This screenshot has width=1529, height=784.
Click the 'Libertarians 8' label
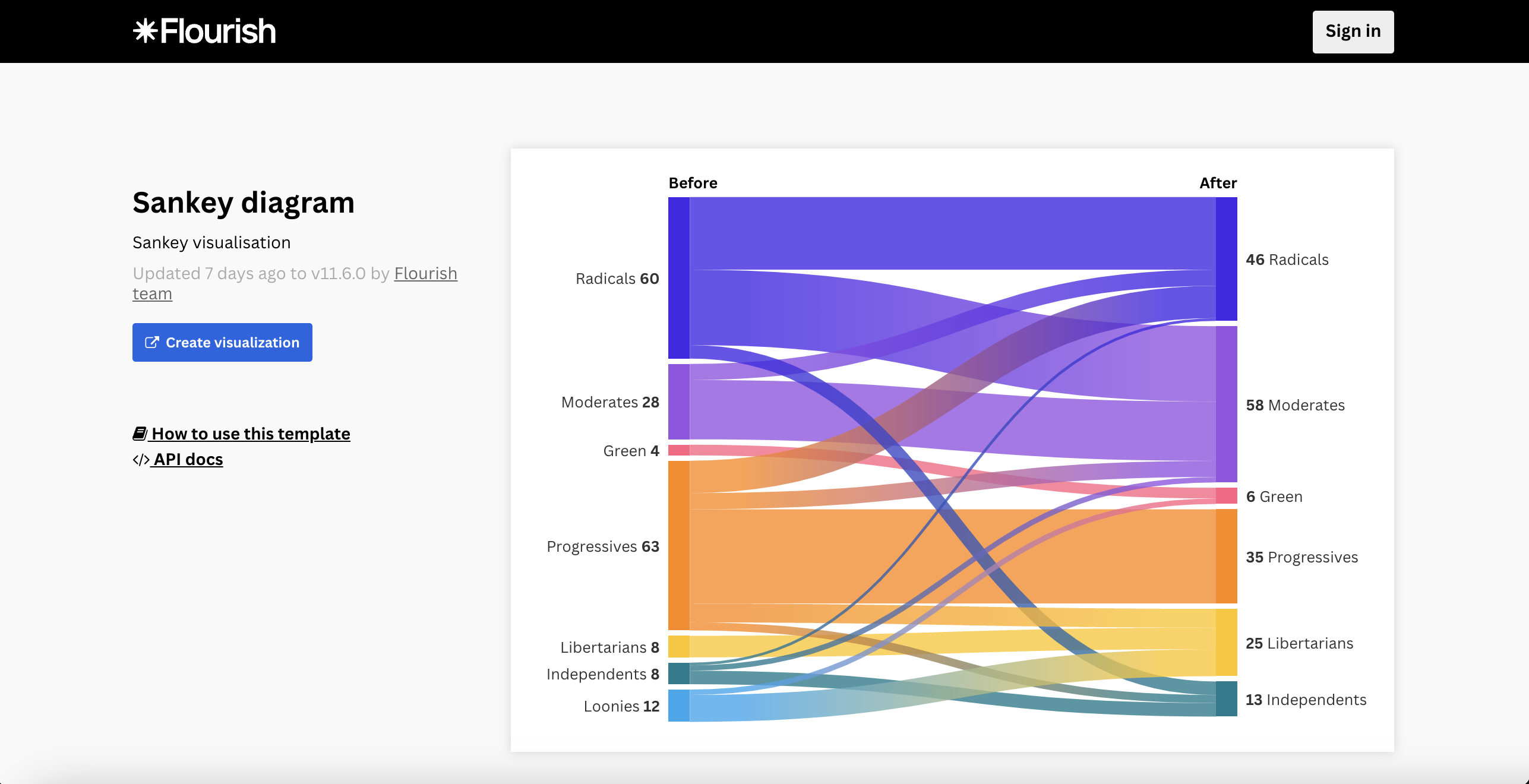pyautogui.click(x=609, y=647)
